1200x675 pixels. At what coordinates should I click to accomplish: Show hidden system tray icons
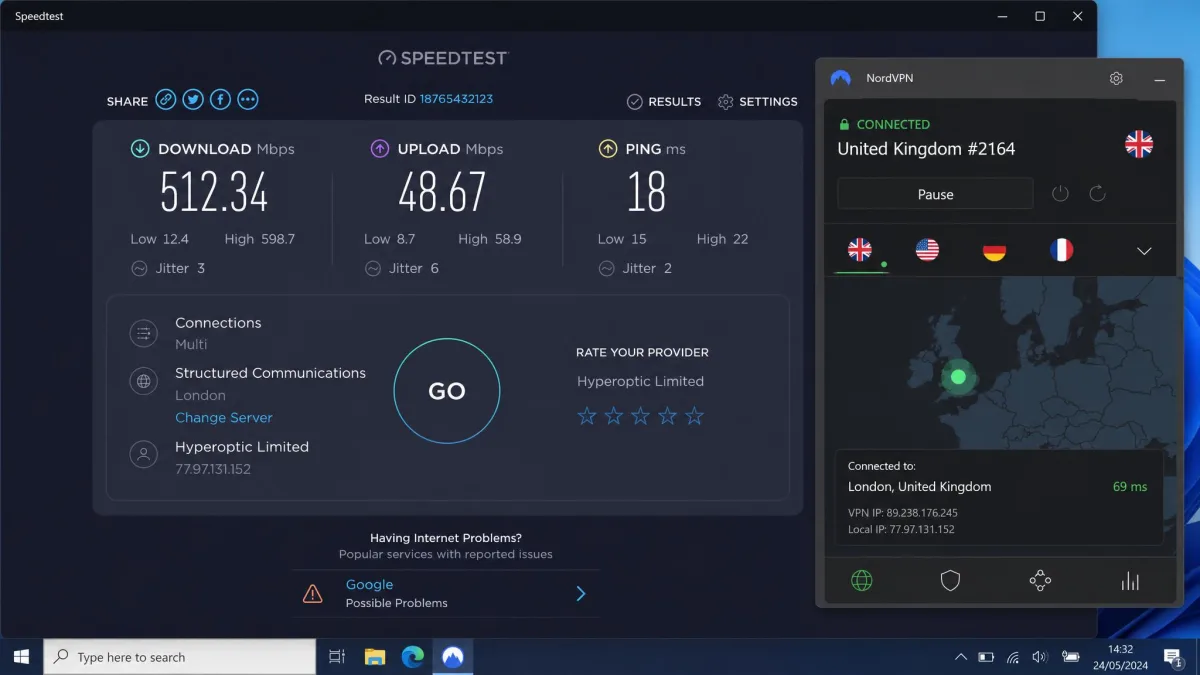pos(961,657)
